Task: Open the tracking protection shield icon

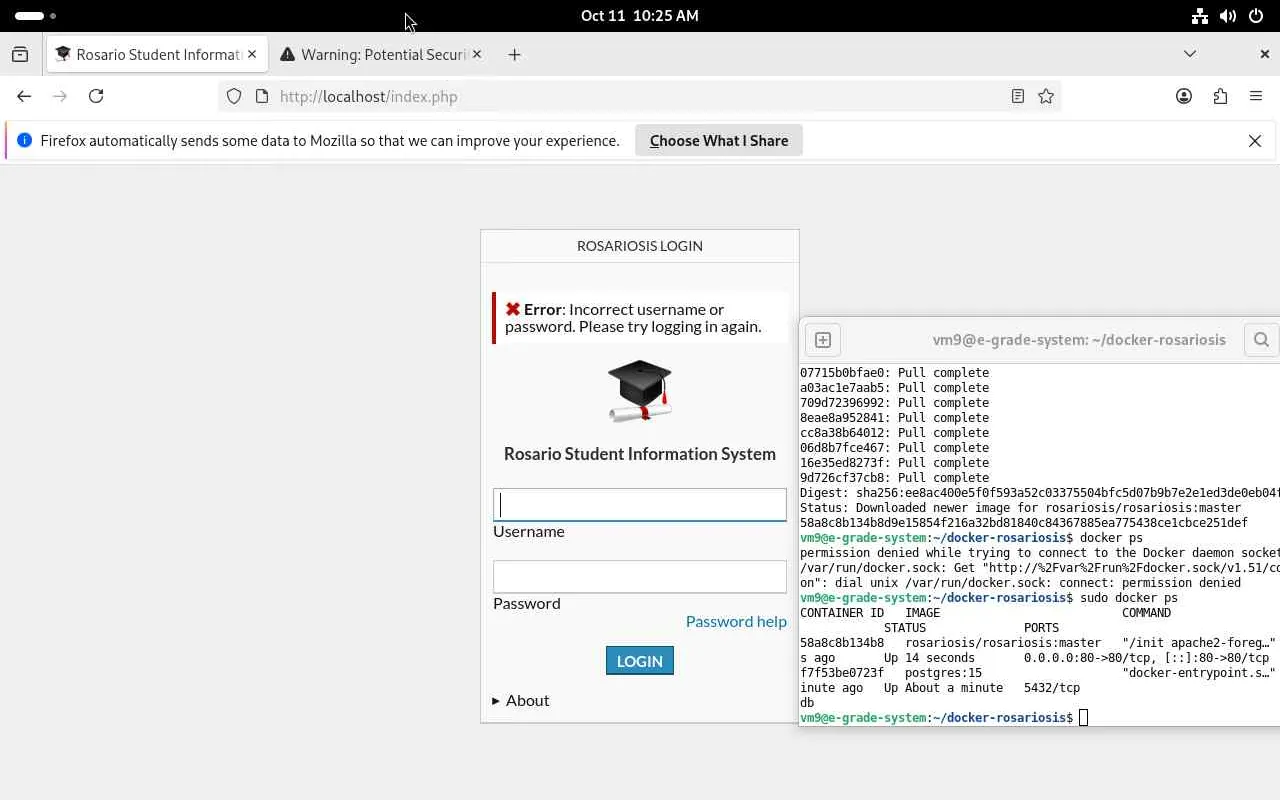Action: point(234,96)
